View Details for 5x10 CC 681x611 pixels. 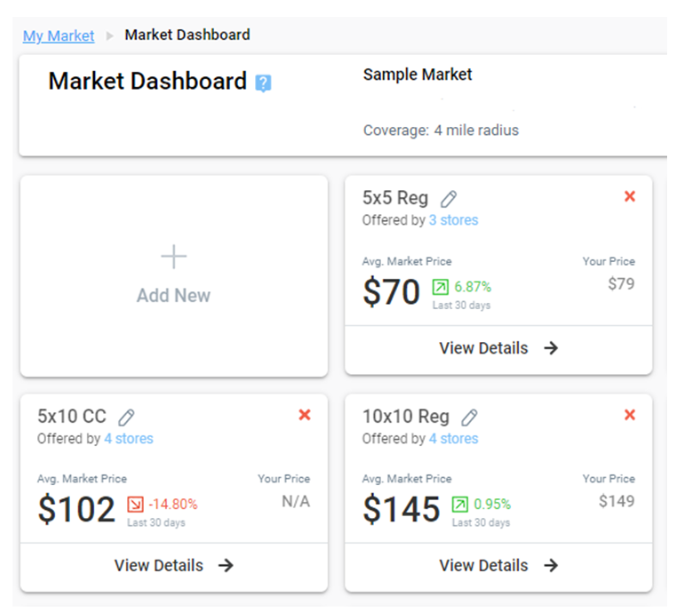[x=173, y=565]
